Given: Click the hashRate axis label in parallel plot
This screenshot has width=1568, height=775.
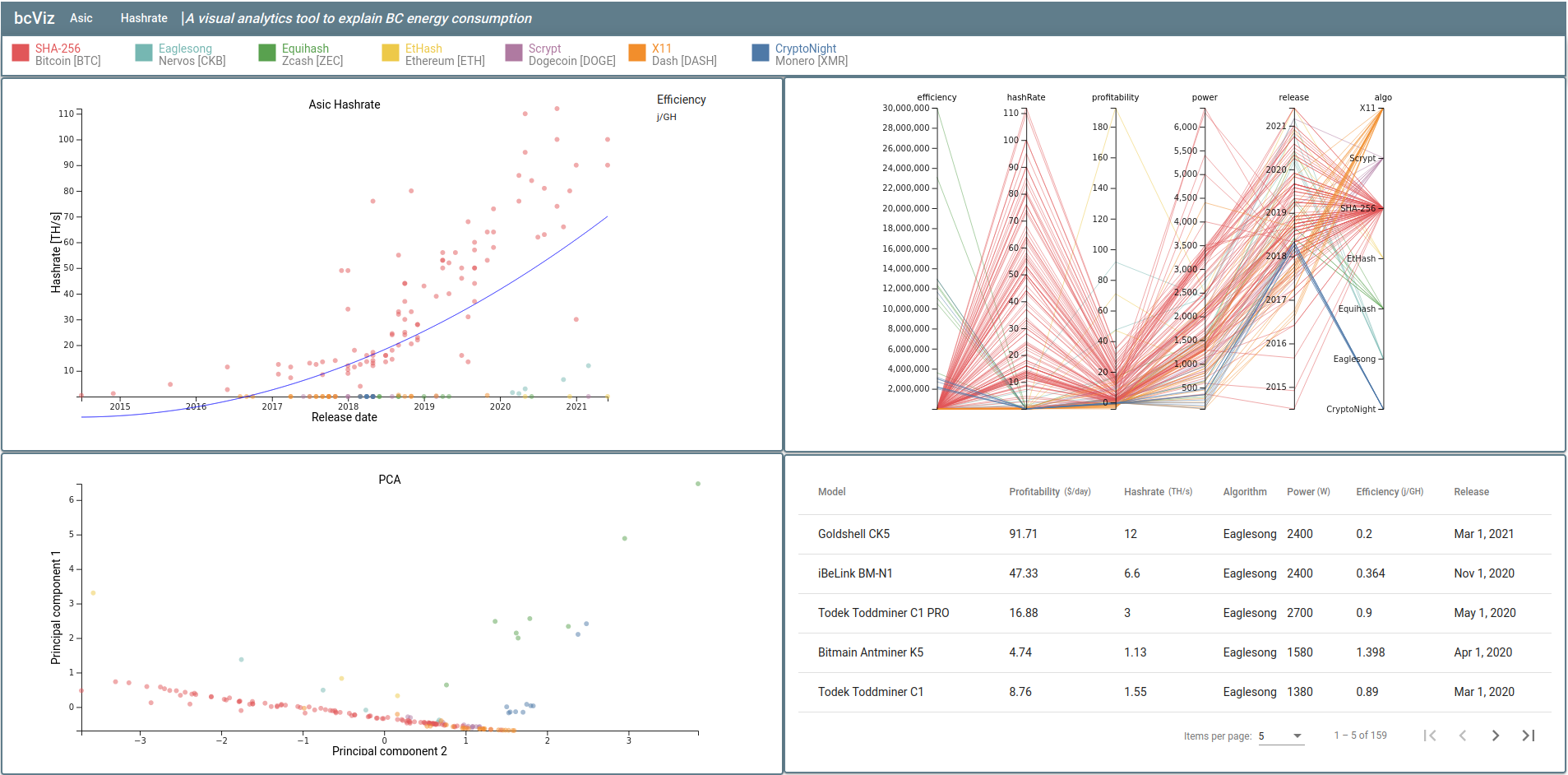Looking at the screenshot, I should coord(1026,97).
